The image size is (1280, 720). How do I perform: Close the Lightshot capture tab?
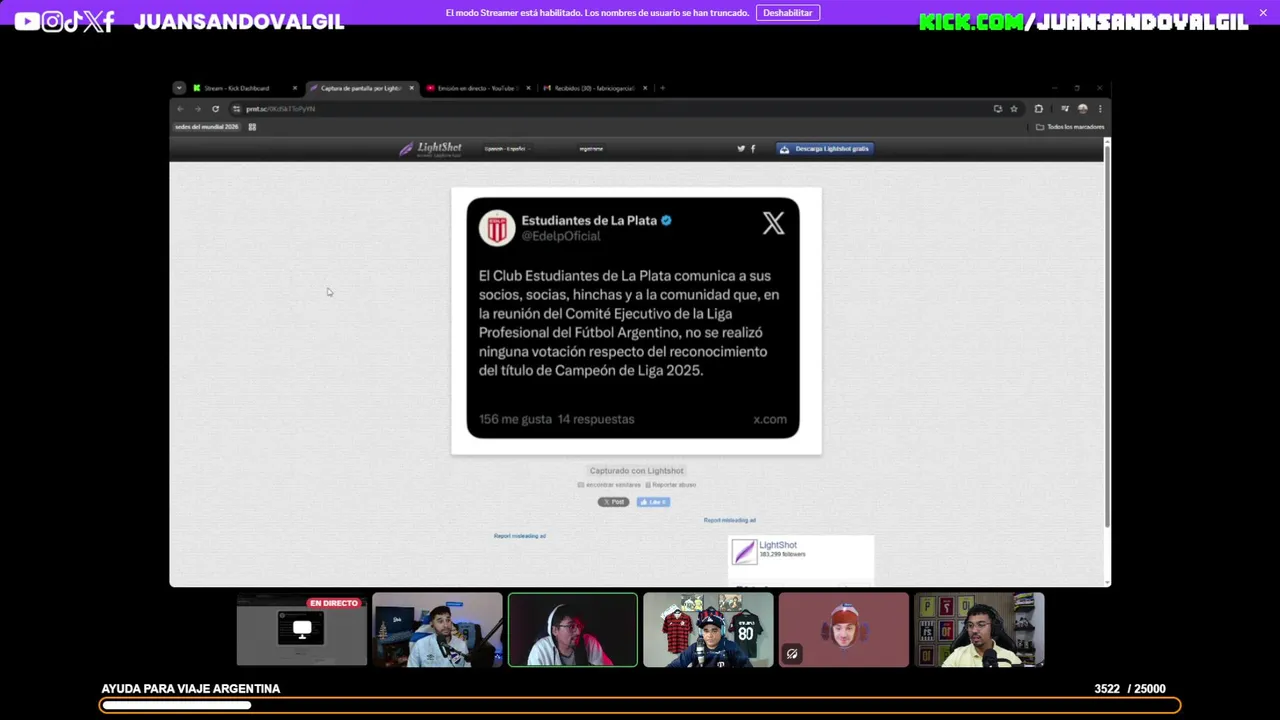tap(411, 88)
